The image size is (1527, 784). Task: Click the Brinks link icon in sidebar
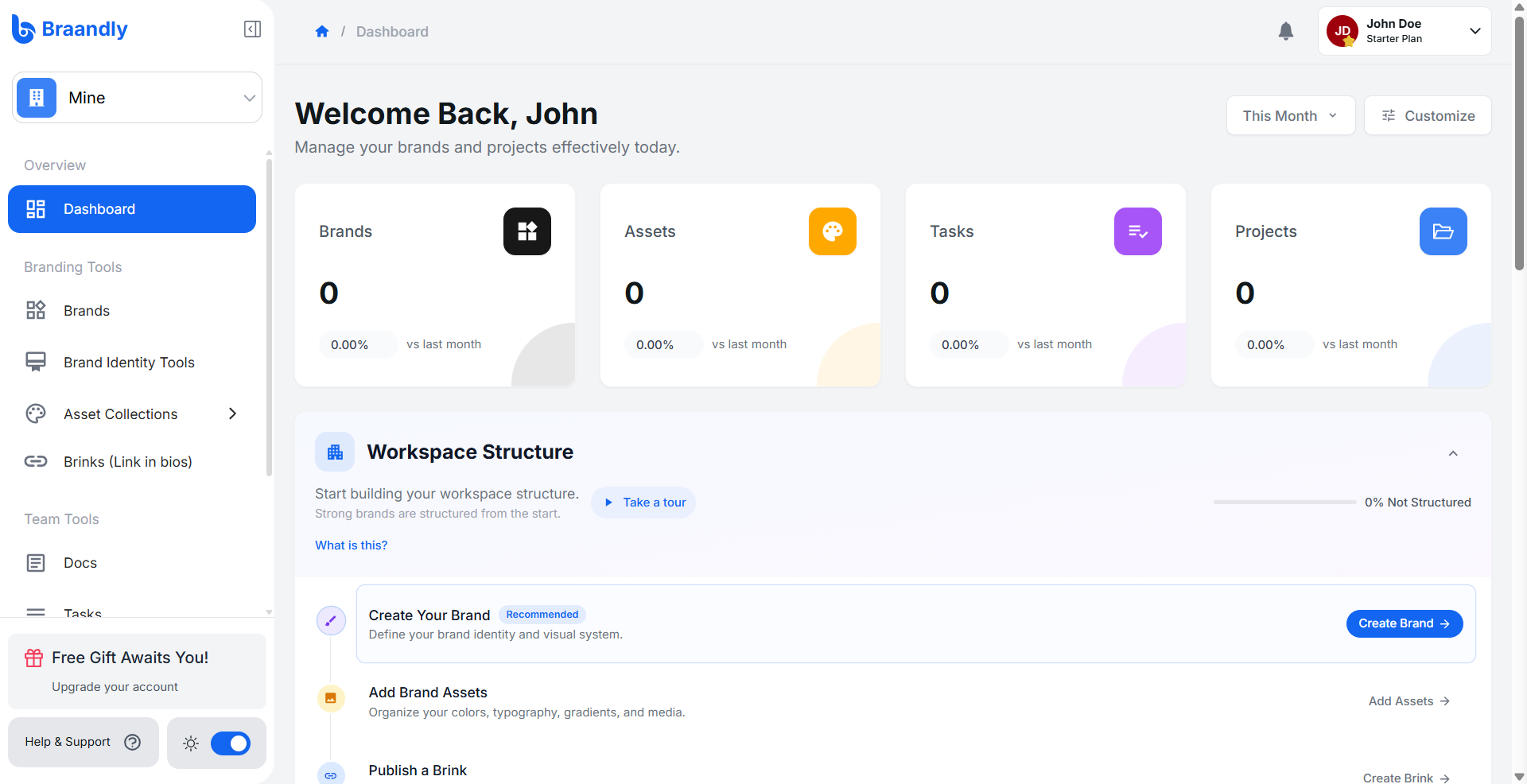coord(36,461)
